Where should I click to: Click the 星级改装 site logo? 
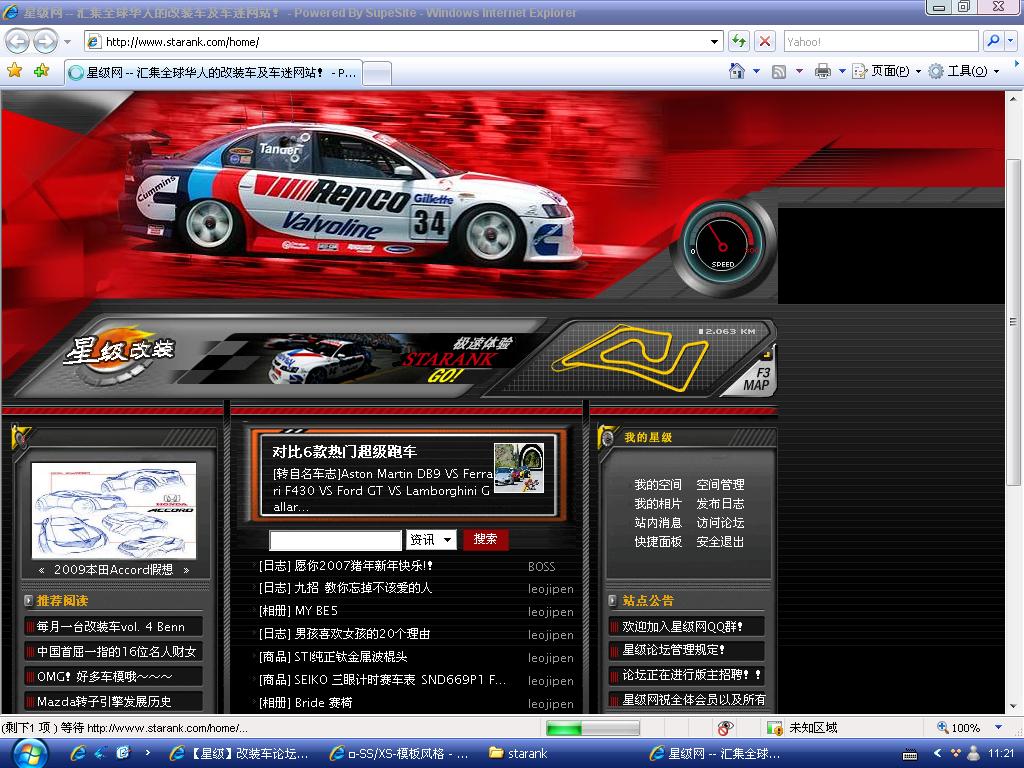pyautogui.click(x=120, y=353)
